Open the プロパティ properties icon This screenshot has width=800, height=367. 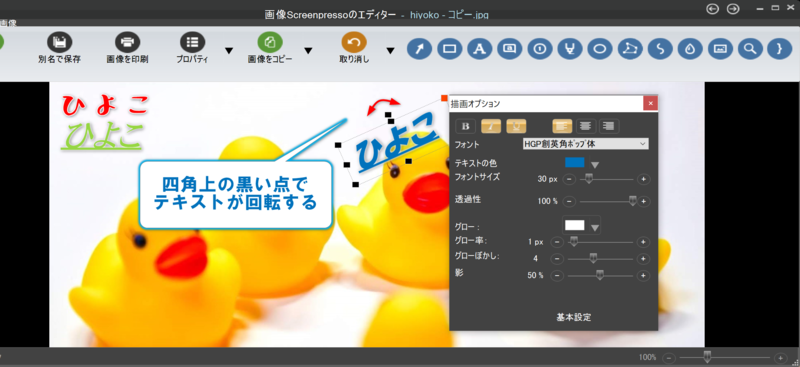pos(192,42)
